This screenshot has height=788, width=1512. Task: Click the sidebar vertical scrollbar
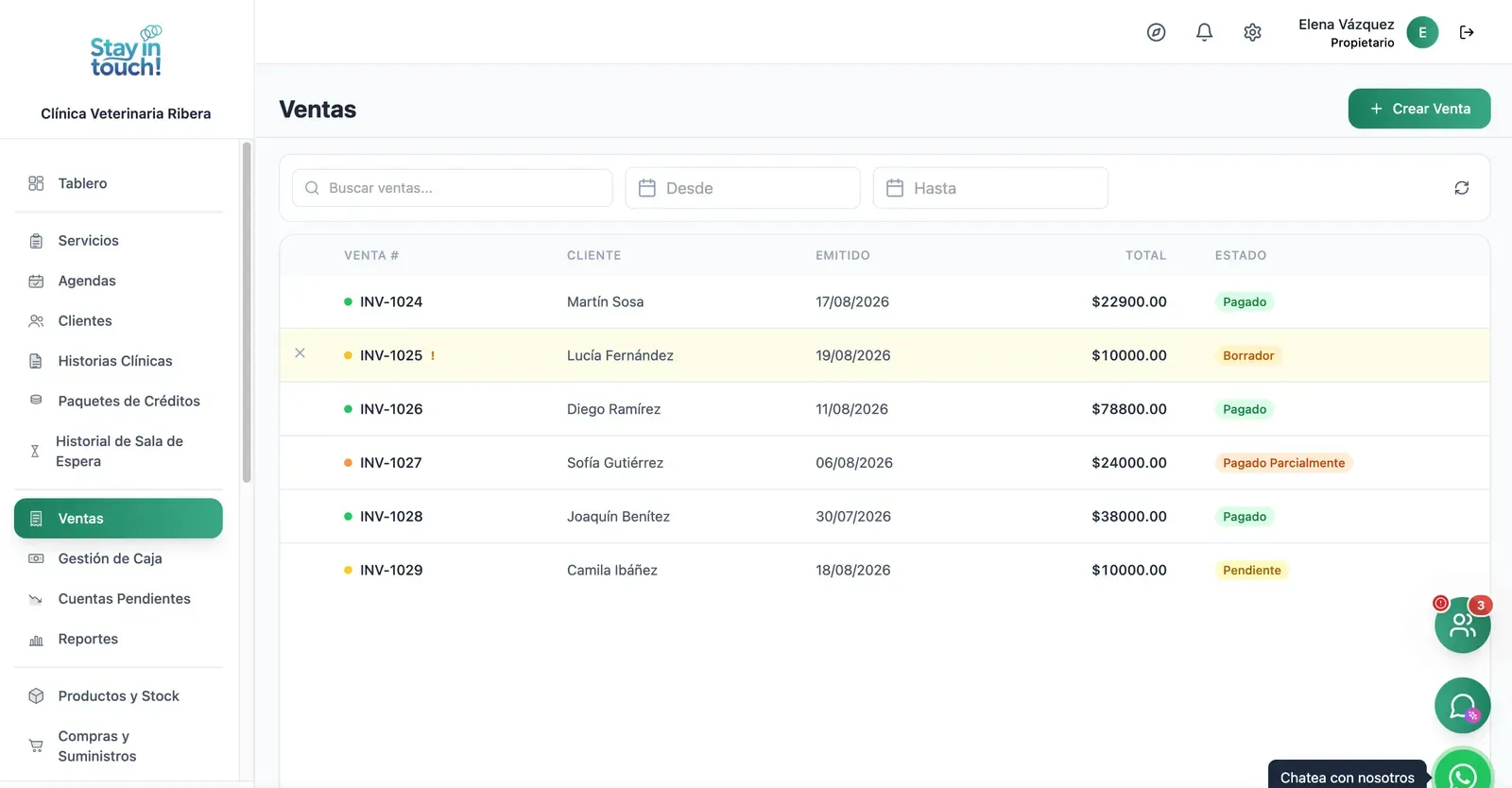247,312
